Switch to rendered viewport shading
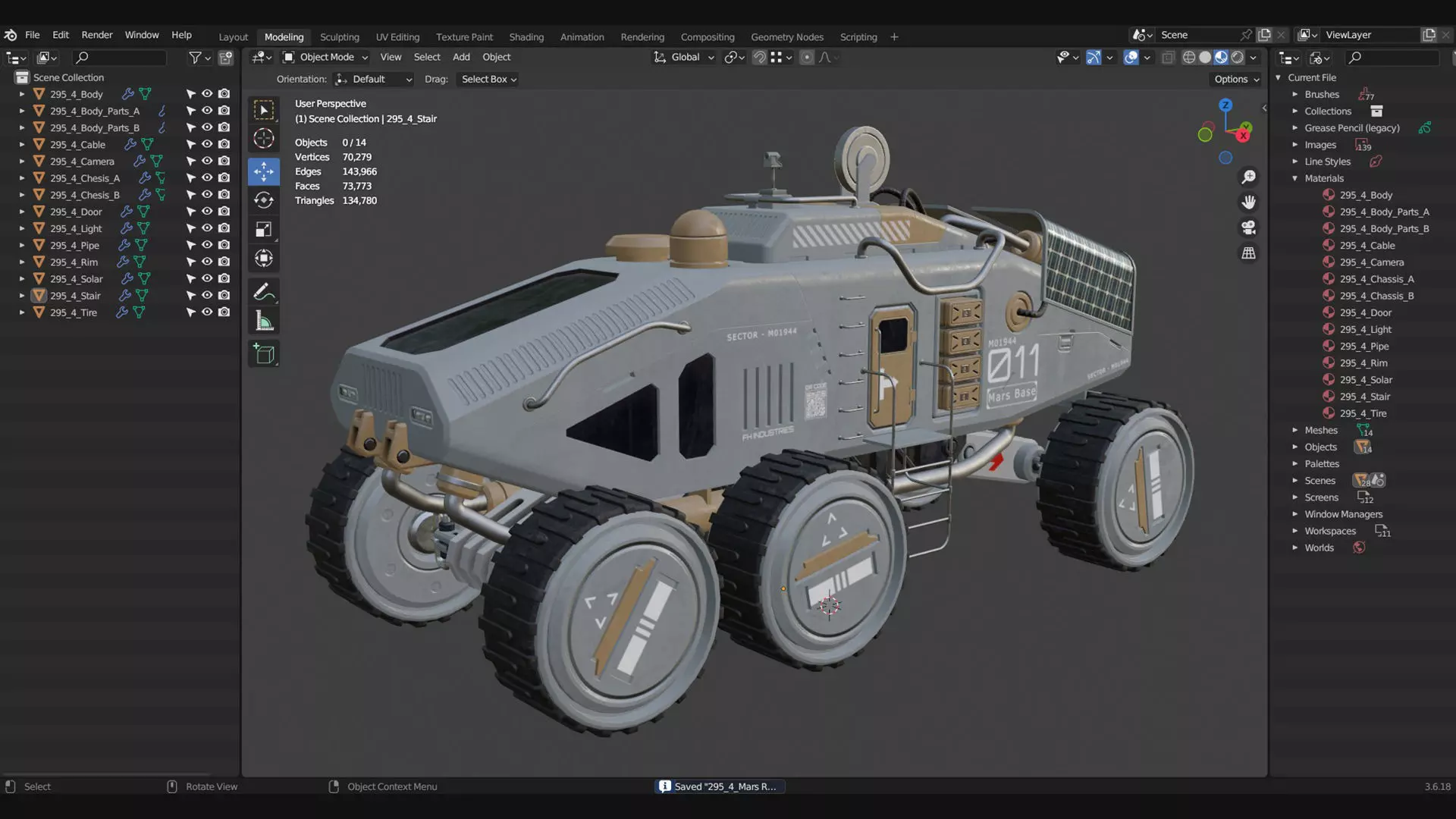The height and width of the screenshot is (819, 1456). click(1237, 58)
